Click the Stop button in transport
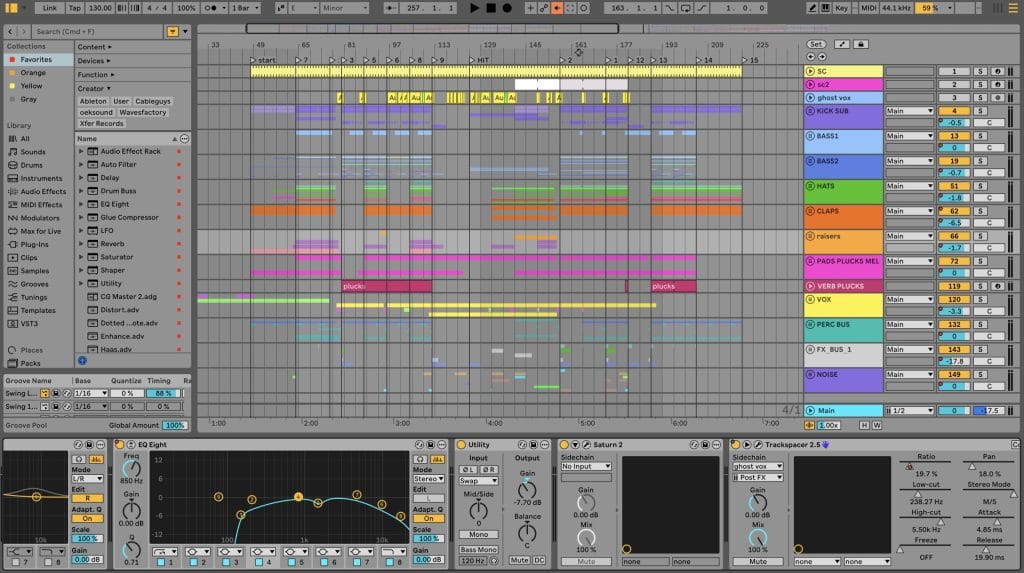Image resolution: width=1024 pixels, height=573 pixels. 490,8
